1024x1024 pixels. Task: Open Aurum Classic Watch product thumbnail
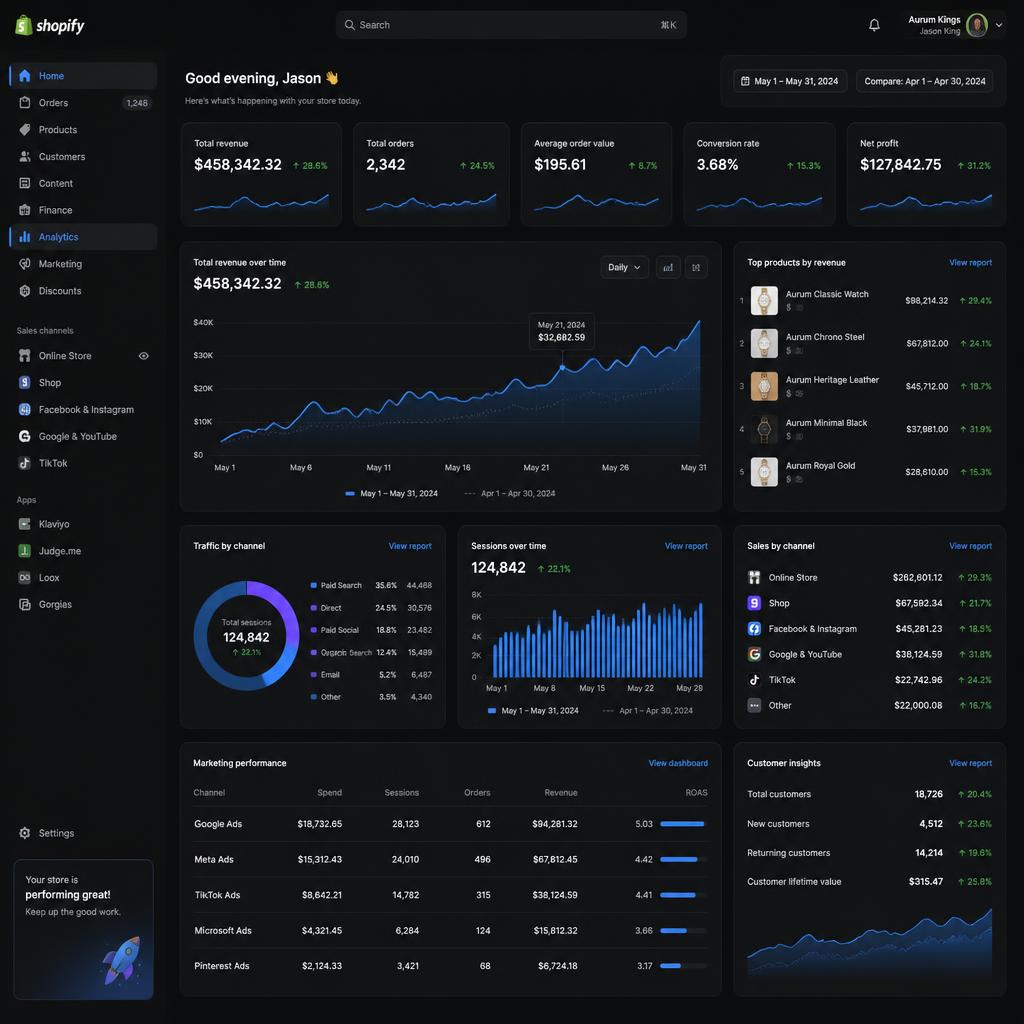[x=764, y=300]
